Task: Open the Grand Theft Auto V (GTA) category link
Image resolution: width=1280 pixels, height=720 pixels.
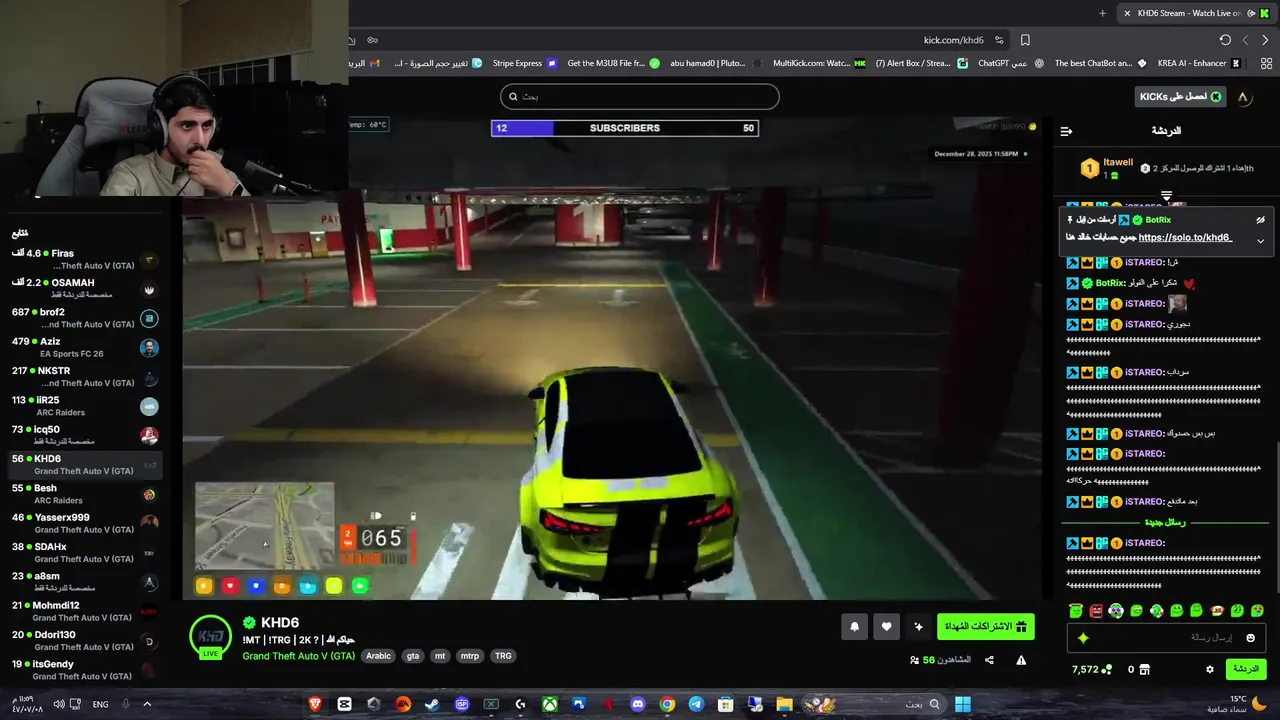Action: point(298,656)
